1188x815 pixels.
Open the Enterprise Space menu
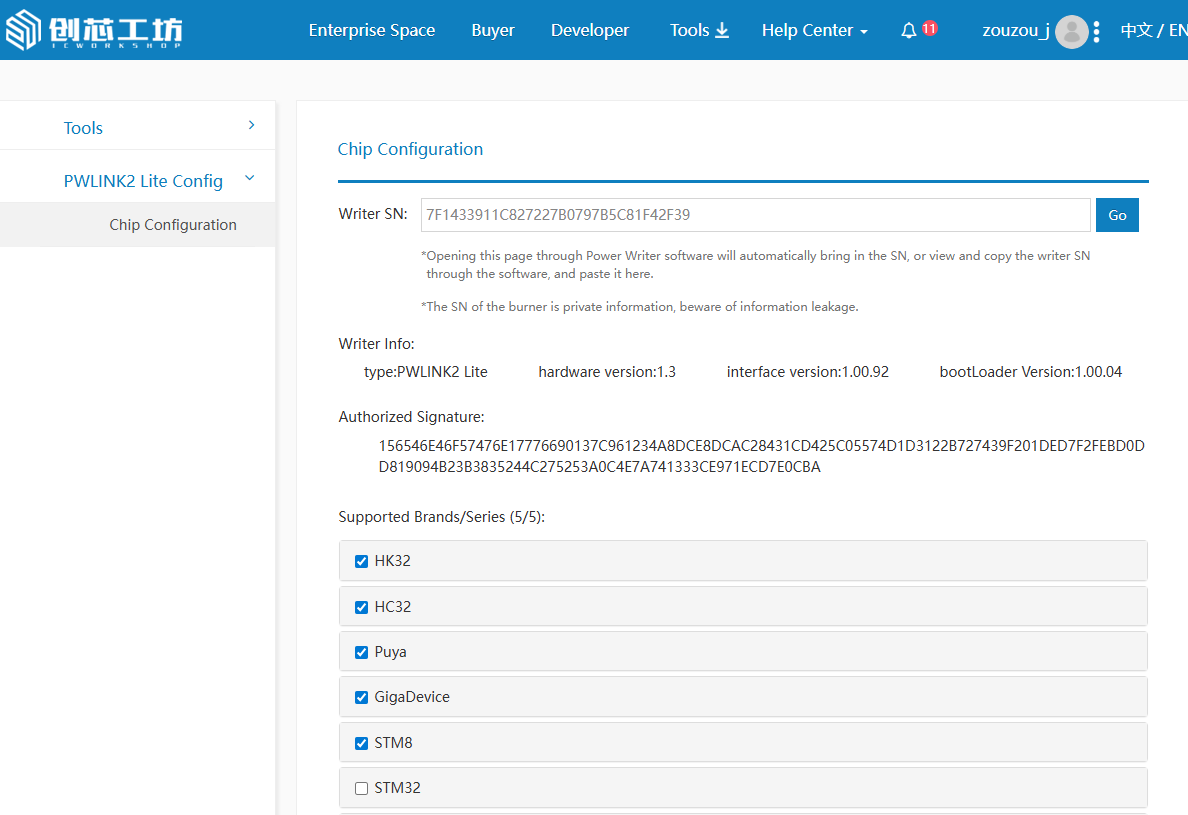(x=371, y=31)
